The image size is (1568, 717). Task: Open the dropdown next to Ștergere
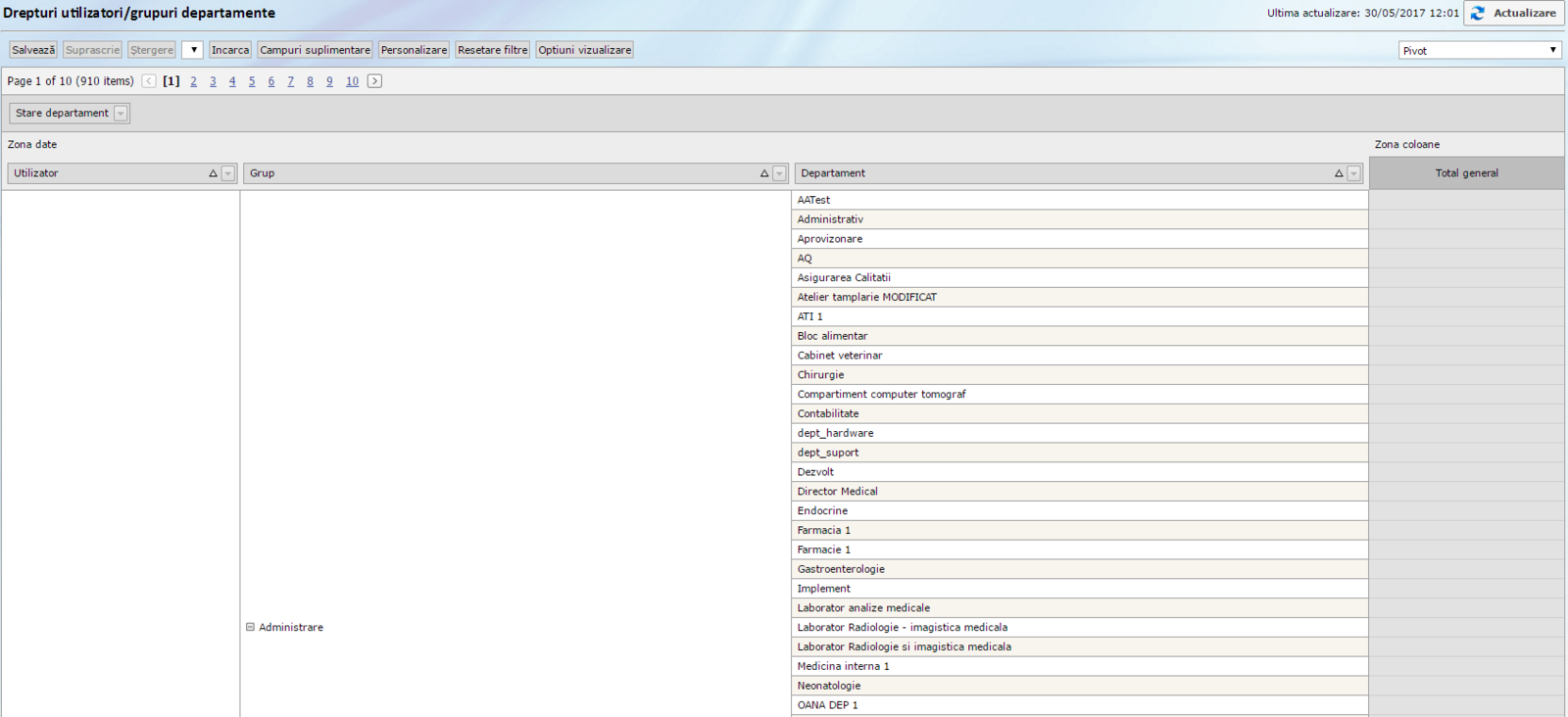[192, 50]
